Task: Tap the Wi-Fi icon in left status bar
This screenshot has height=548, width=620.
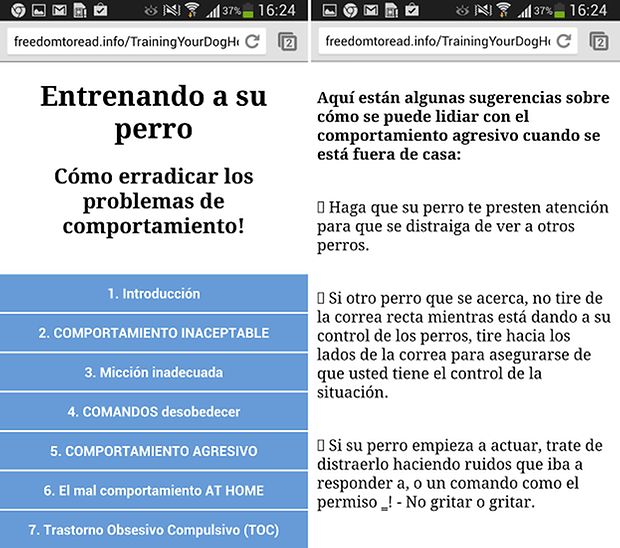Action: [x=192, y=10]
